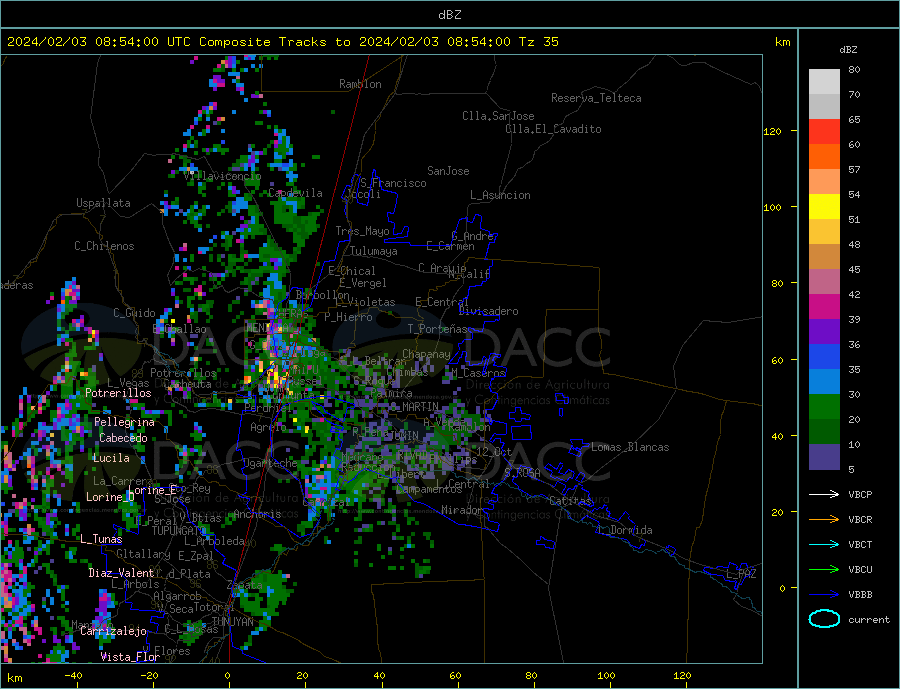Click the 'Carrizalejo' map label
This screenshot has width=900, height=689.
[x=113, y=632]
